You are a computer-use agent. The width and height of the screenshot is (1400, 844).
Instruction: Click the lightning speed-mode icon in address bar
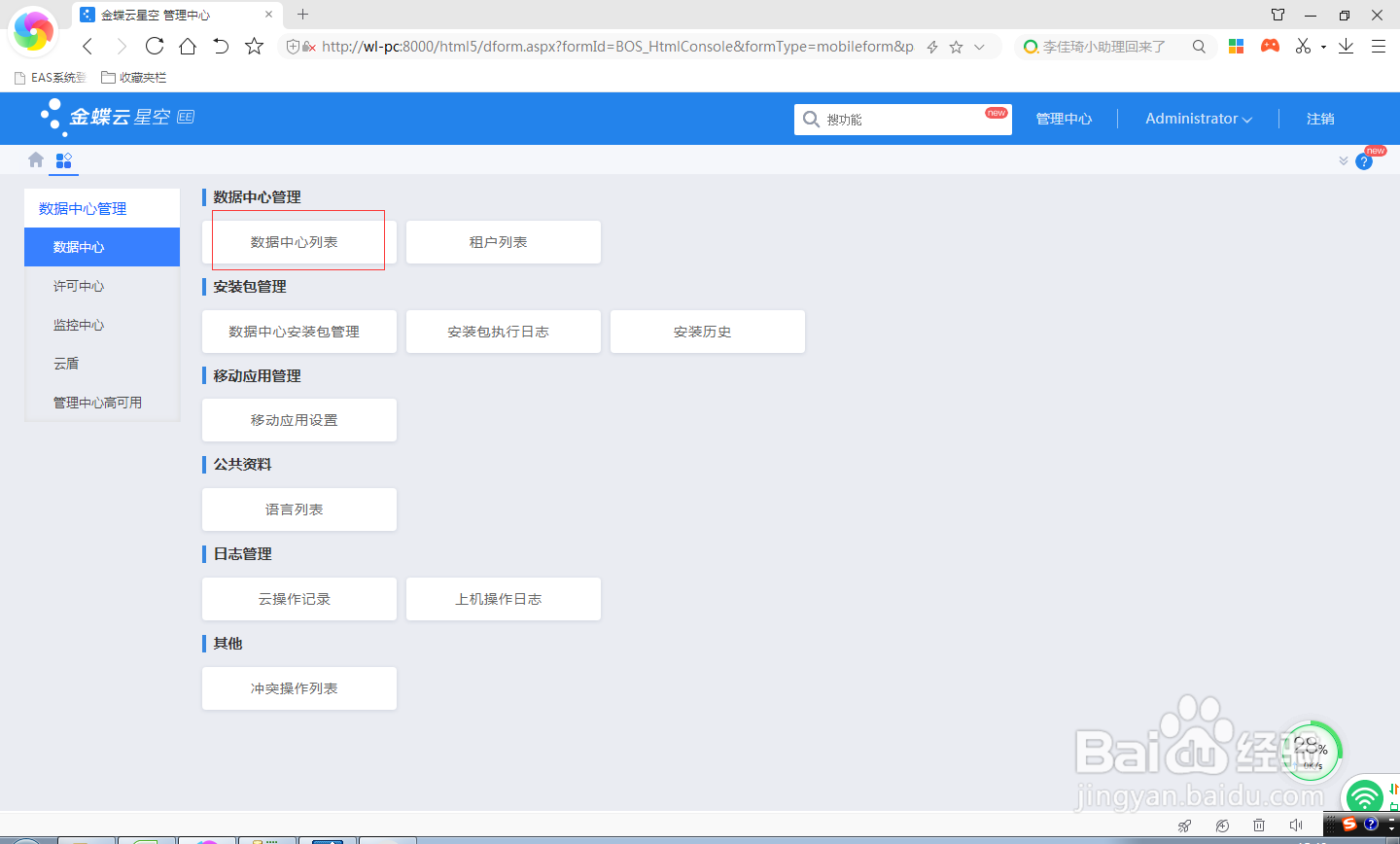tap(932, 47)
